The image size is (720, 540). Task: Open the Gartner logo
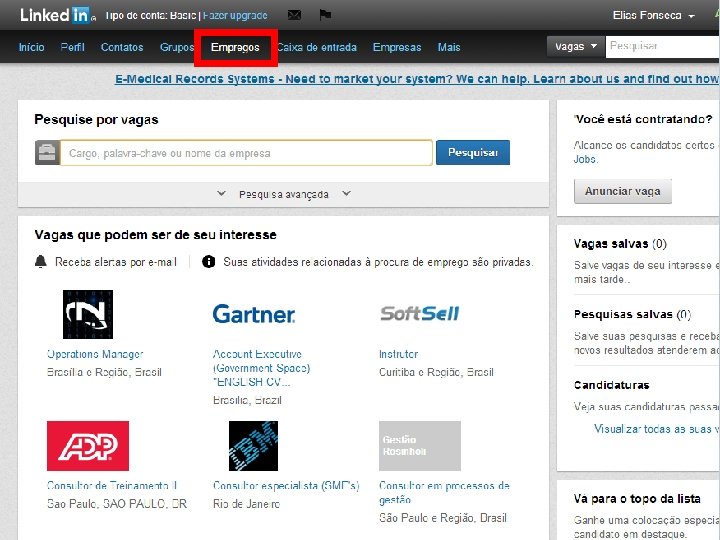(x=253, y=315)
